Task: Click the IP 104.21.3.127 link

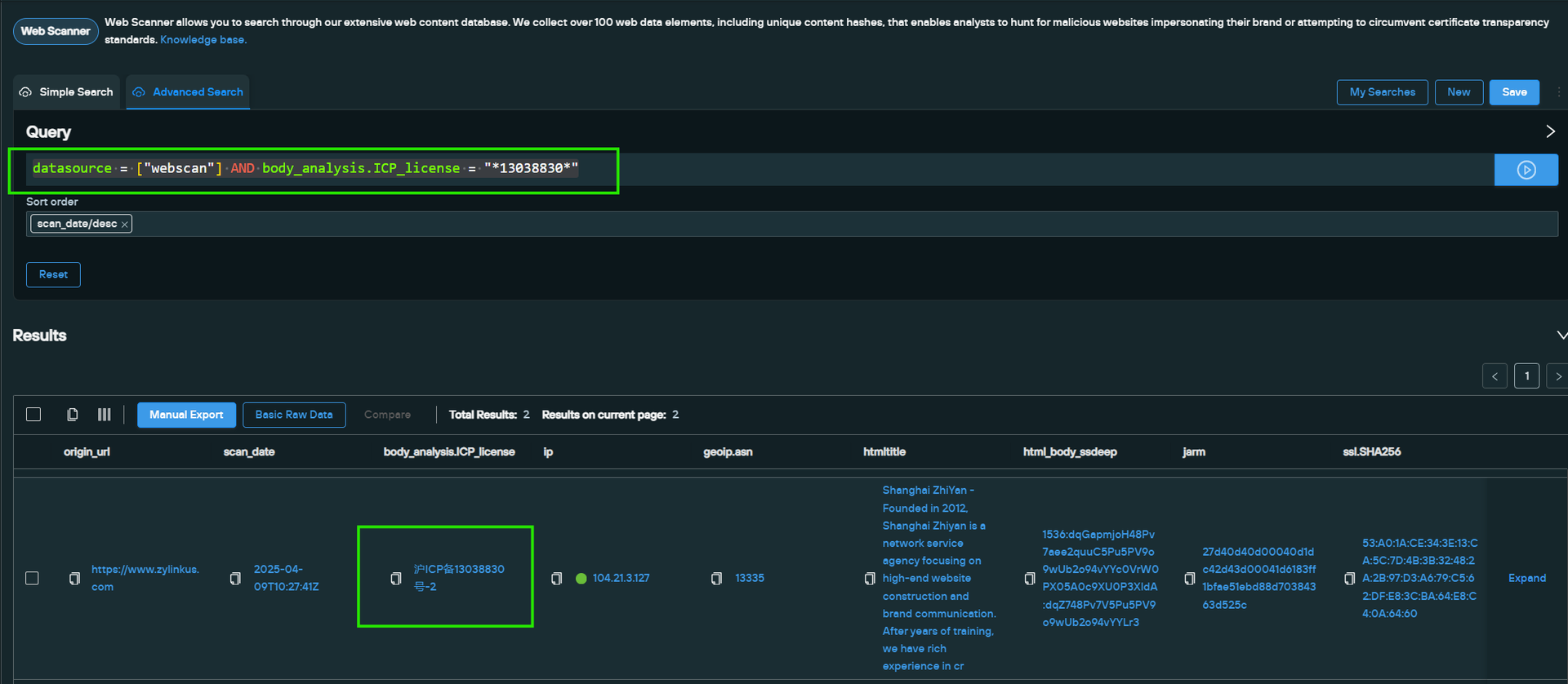Action: [x=621, y=578]
